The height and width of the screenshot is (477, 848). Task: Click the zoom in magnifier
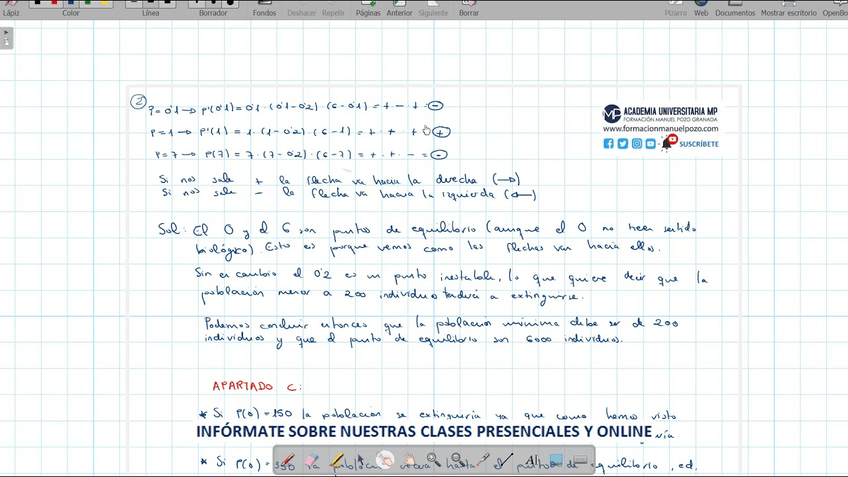tap(433, 461)
